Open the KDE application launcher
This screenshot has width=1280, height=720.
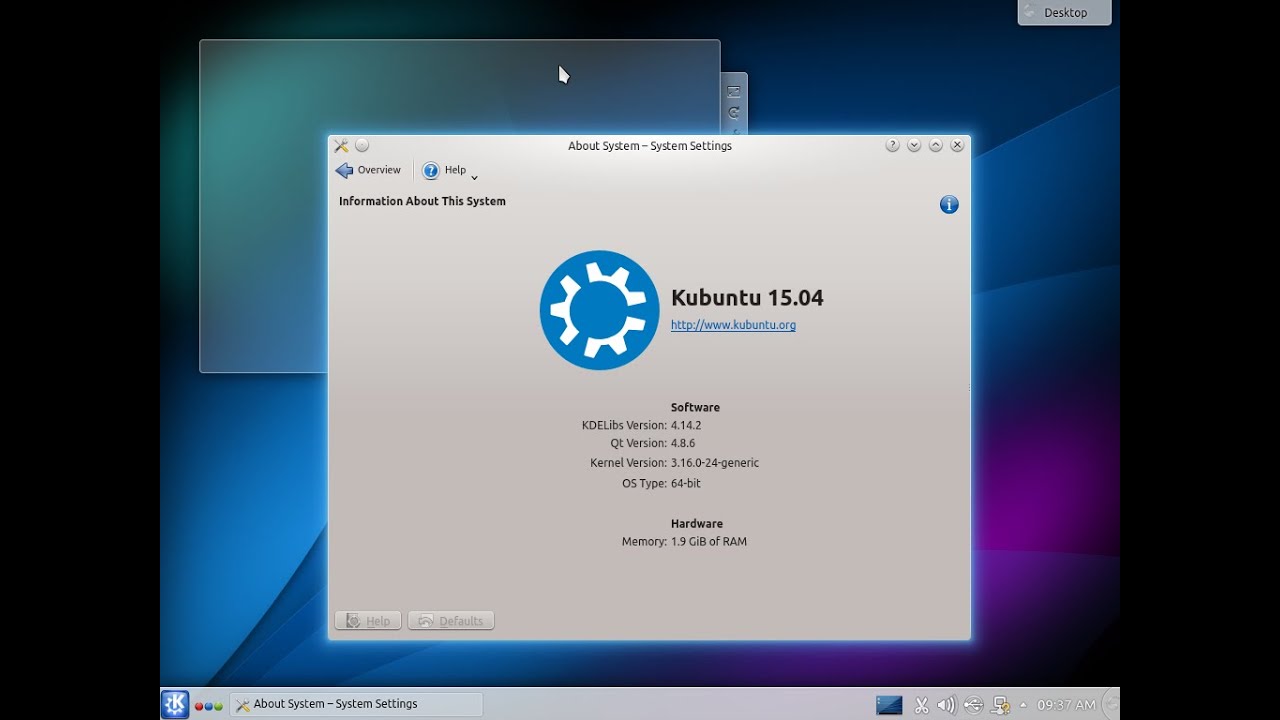pyautogui.click(x=175, y=704)
